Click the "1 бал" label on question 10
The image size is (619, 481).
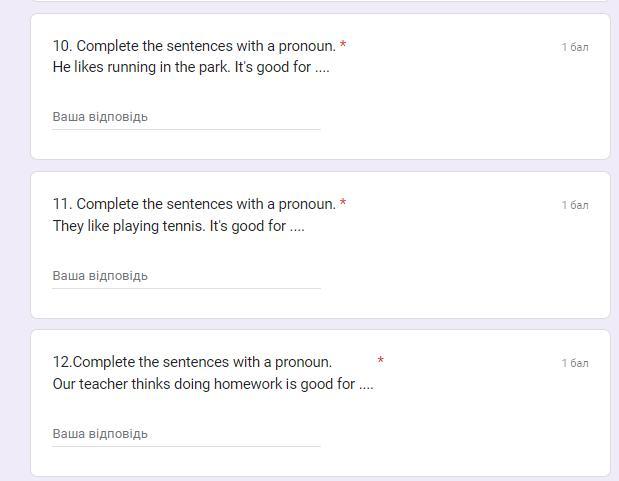(x=575, y=47)
